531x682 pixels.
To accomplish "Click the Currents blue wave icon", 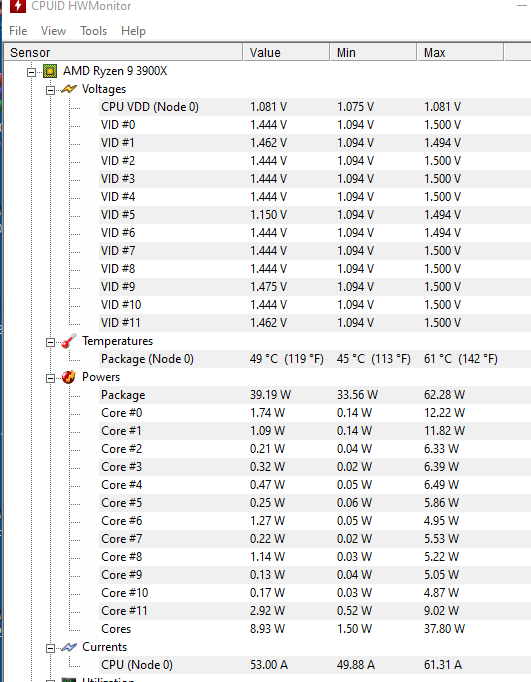I will 69,647.
